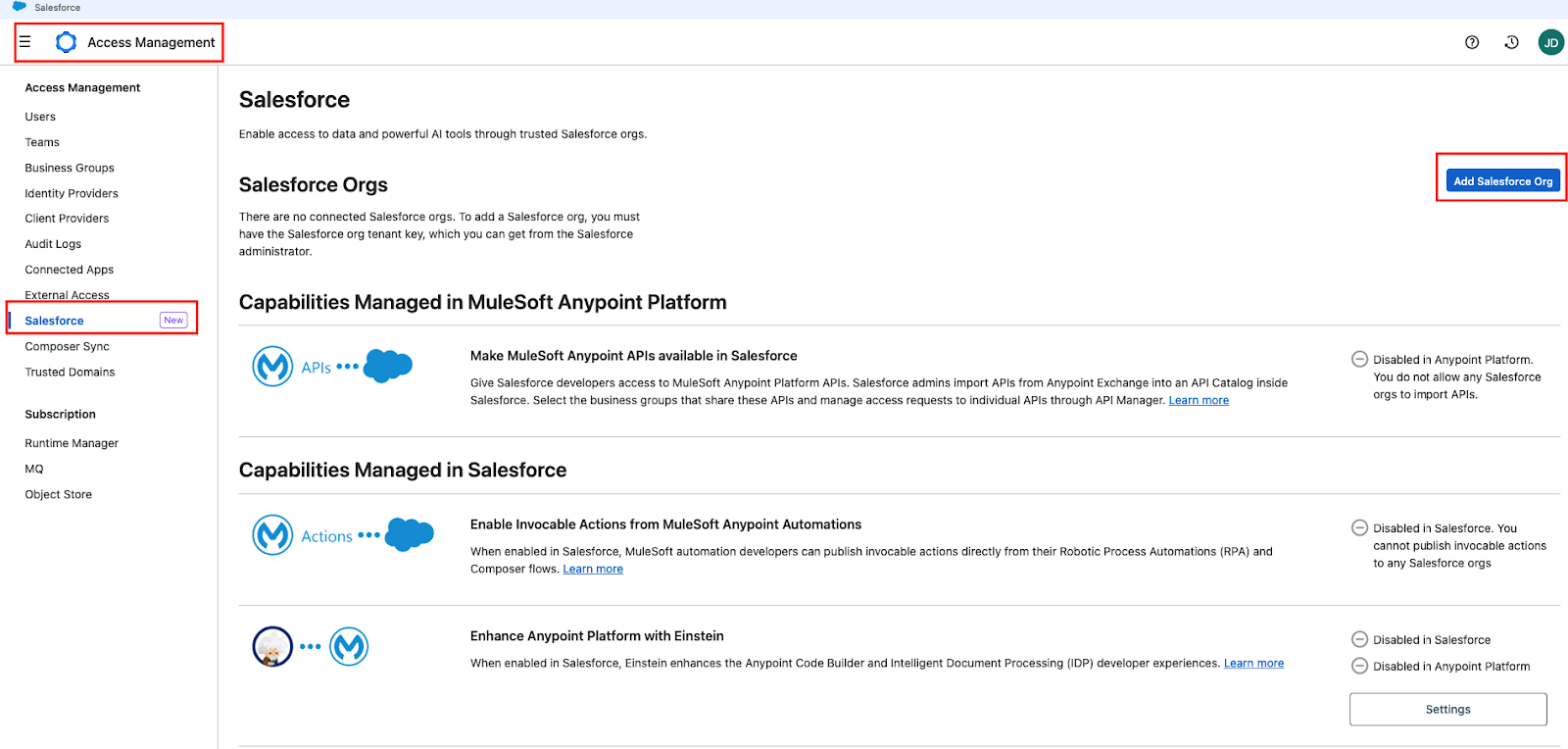The width and height of the screenshot is (1568, 749).
Task: Click the Salesforce cloud icon beside APIs
Action: [388, 366]
